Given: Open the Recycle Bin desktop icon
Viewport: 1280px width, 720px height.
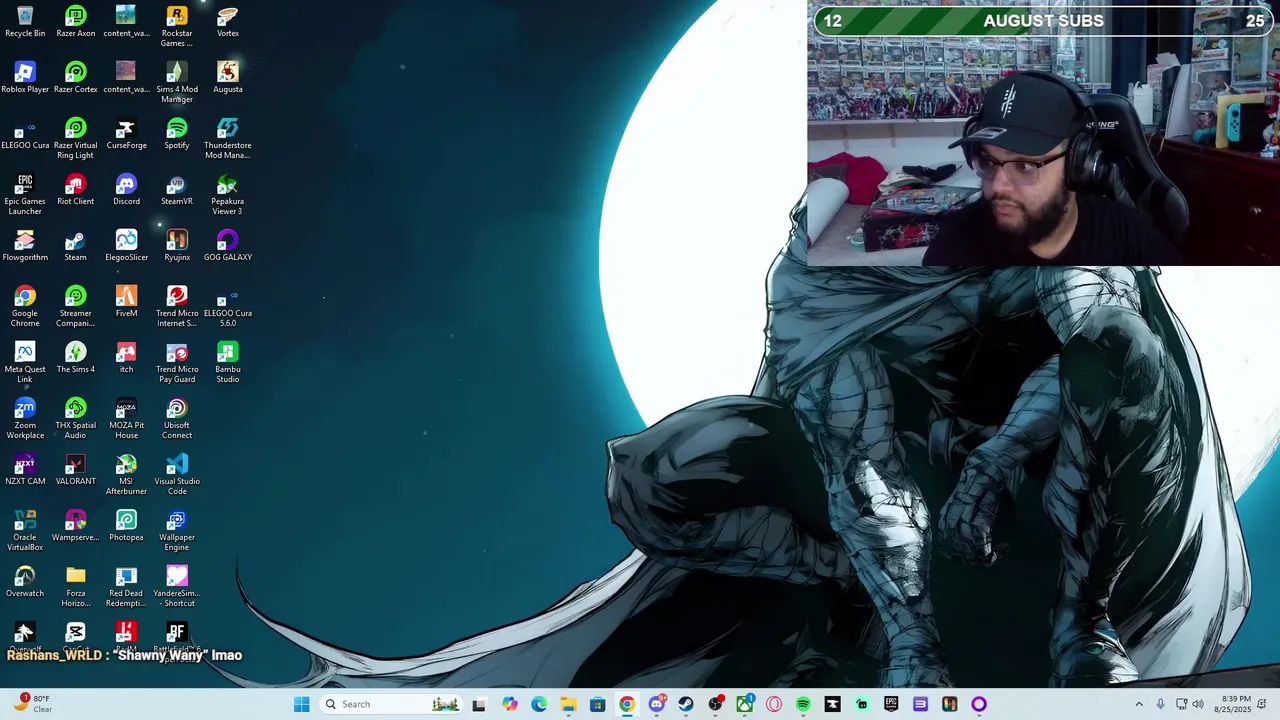Looking at the screenshot, I should coord(25,22).
